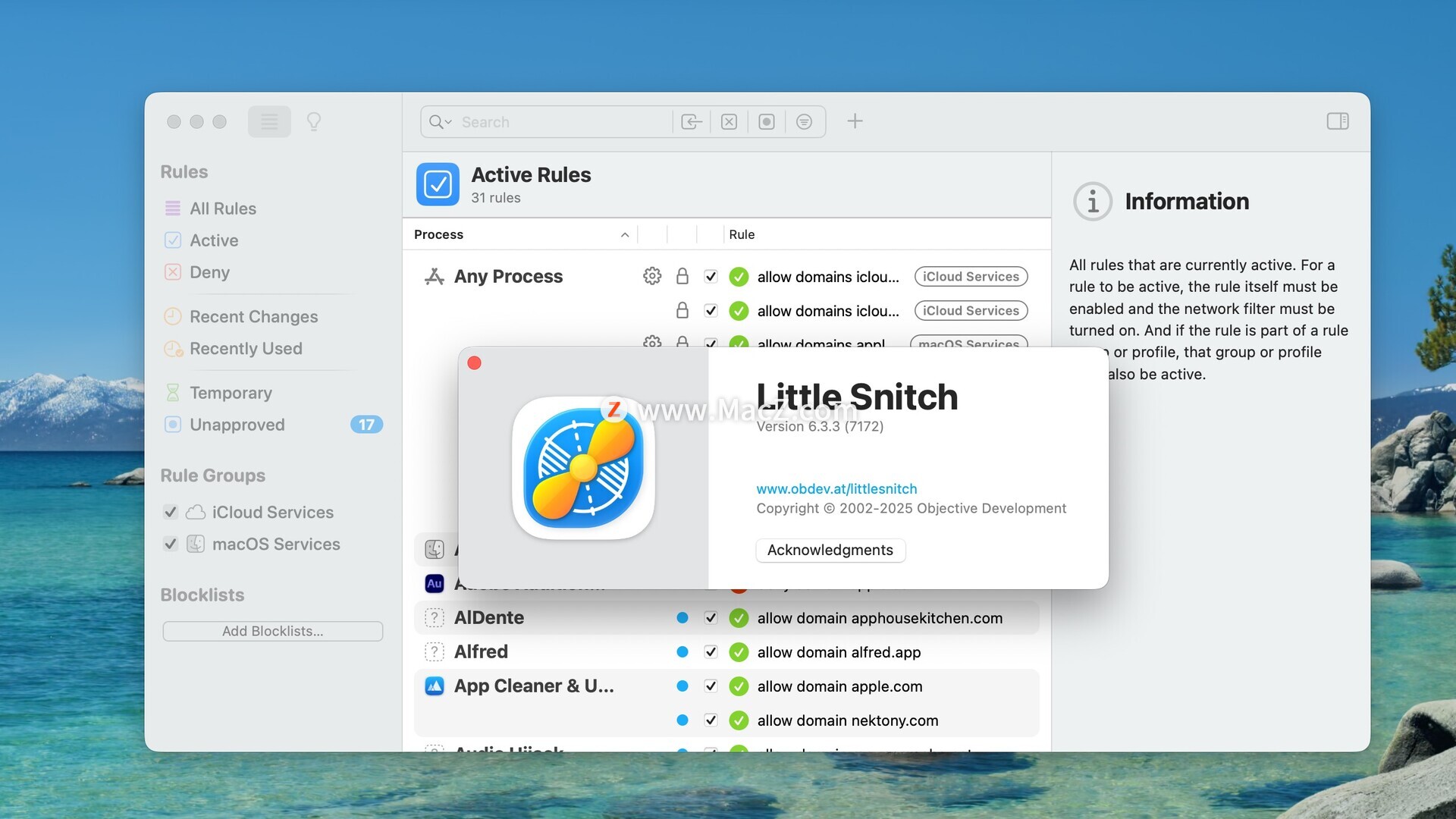
Task: Open the www.obdev.at/littlesnitch link
Action: pos(836,489)
